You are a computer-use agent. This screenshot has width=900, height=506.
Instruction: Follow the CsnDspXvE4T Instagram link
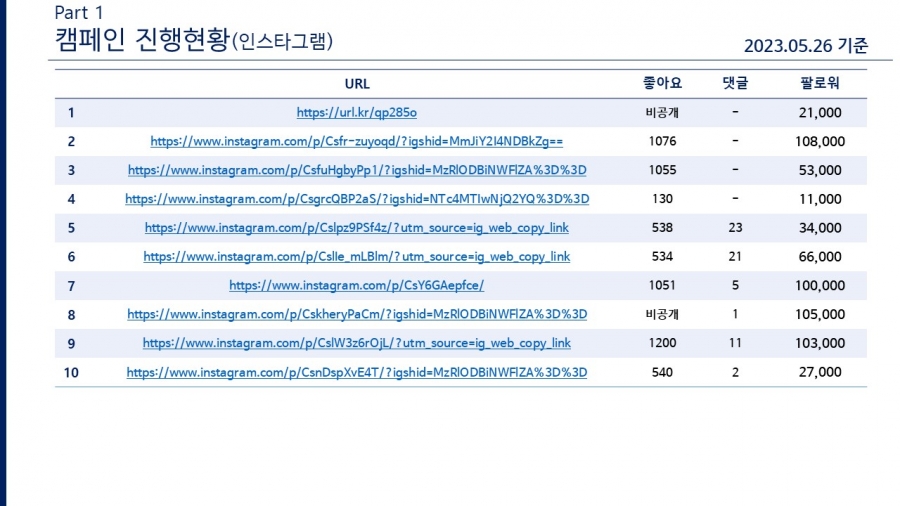356,372
